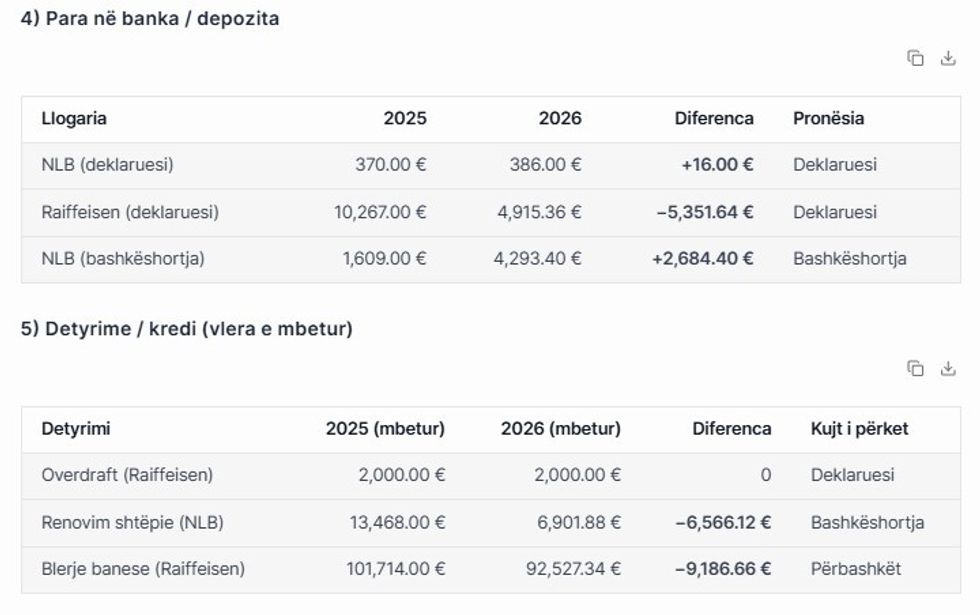Click the 'Llogaria' column header
The height and width of the screenshot is (615, 980).
click(74, 118)
